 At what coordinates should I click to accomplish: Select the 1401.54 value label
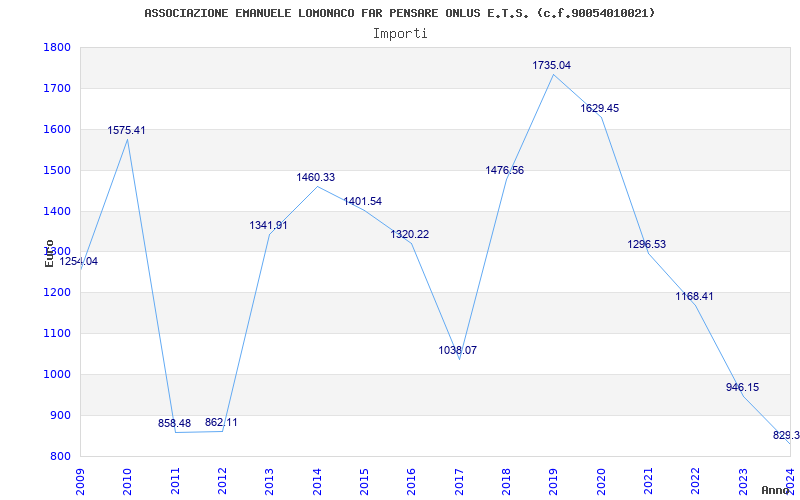coord(362,202)
